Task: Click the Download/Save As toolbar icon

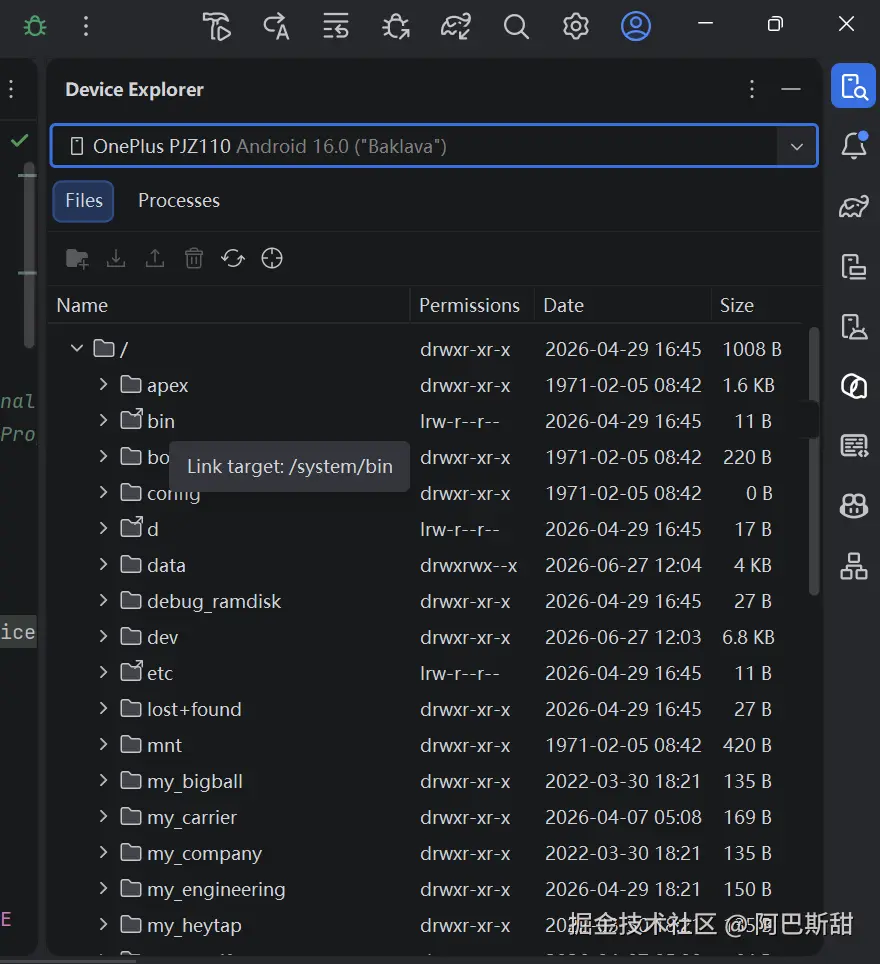Action: pos(116,258)
